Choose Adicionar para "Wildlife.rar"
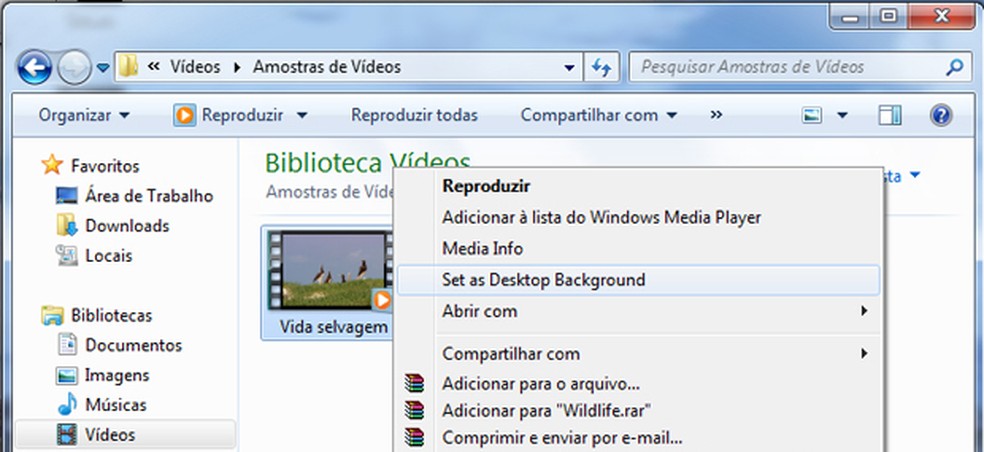Image resolution: width=984 pixels, height=452 pixels. coord(547,411)
